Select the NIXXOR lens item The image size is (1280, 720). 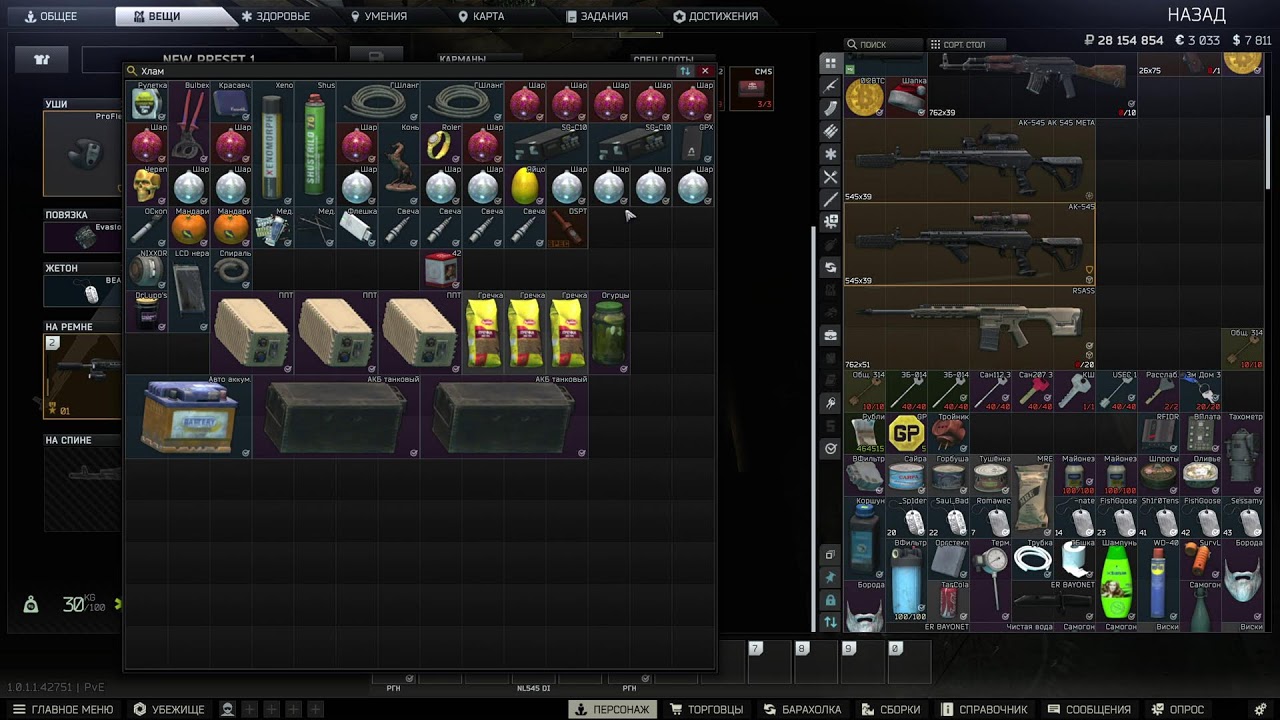147,270
